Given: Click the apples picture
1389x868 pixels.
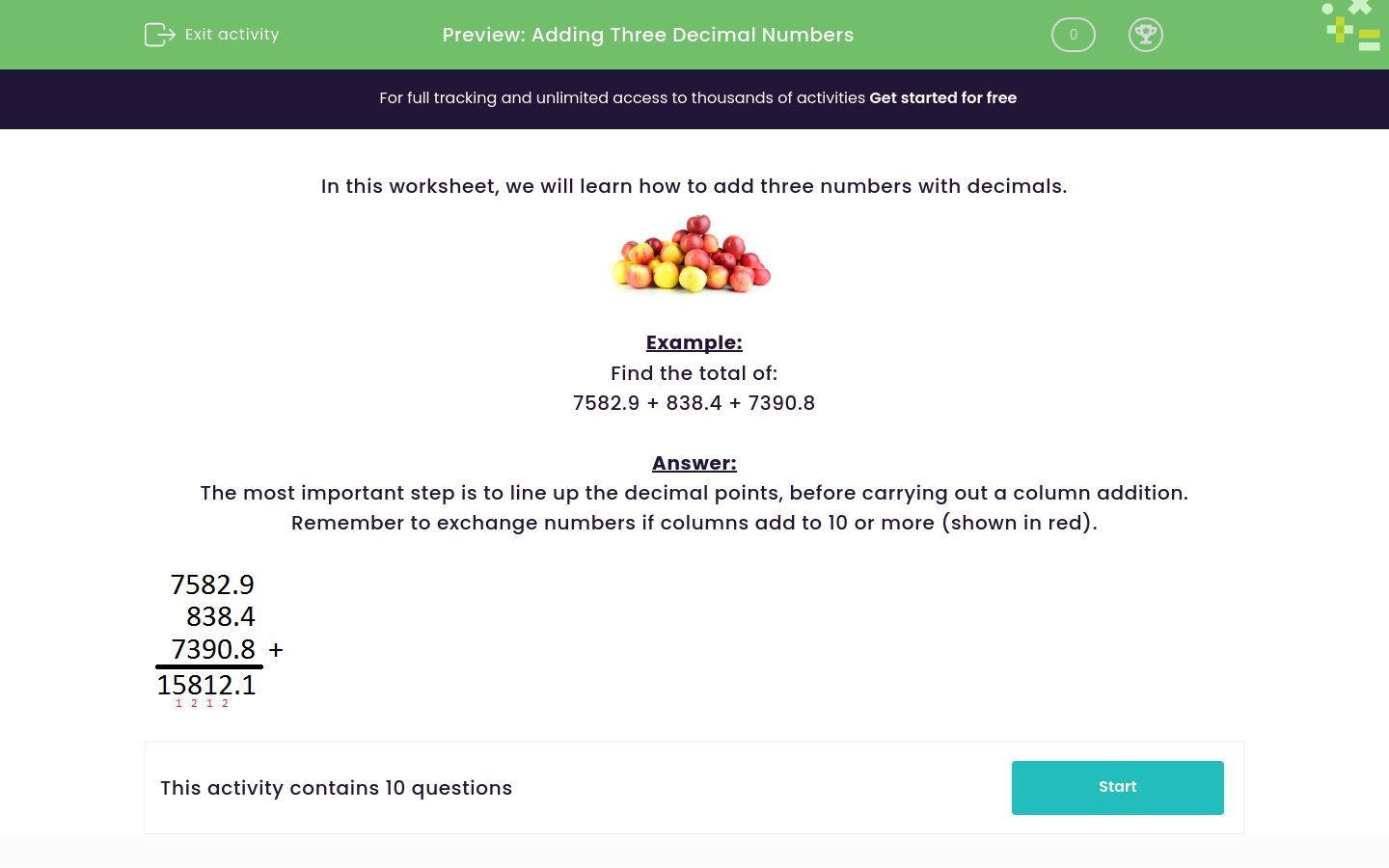Looking at the screenshot, I should [x=693, y=254].
